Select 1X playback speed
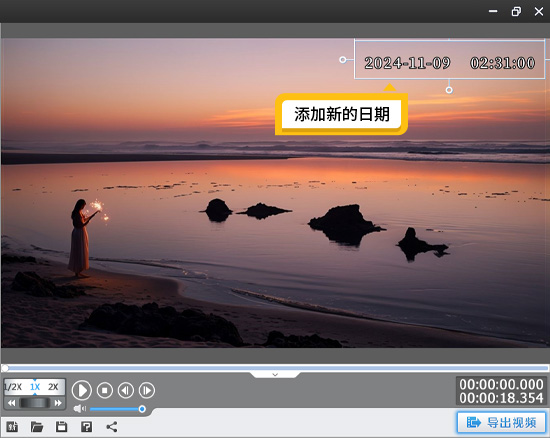The width and height of the screenshot is (550, 438). pyautogui.click(x=35, y=387)
